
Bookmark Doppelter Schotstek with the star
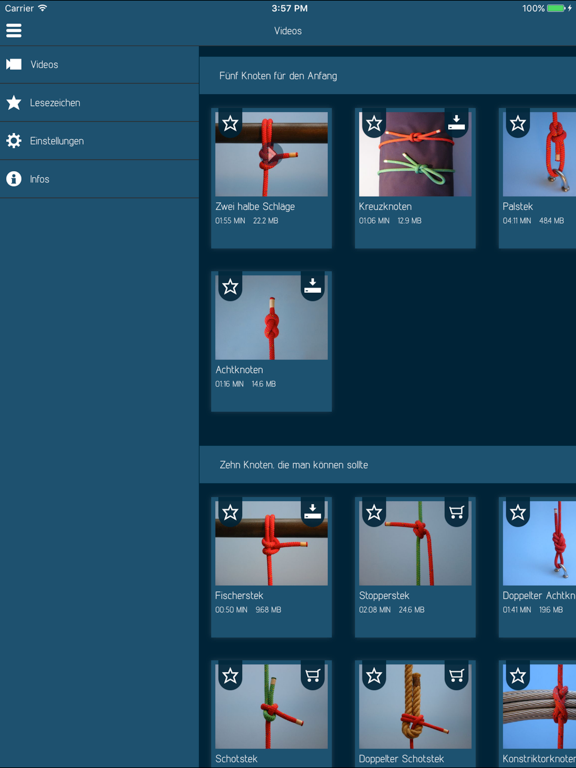(374, 676)
